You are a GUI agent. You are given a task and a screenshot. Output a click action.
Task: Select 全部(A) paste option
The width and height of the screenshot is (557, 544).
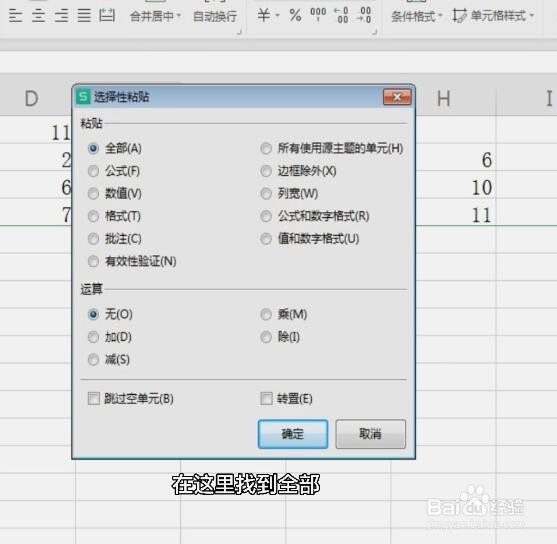115,149
